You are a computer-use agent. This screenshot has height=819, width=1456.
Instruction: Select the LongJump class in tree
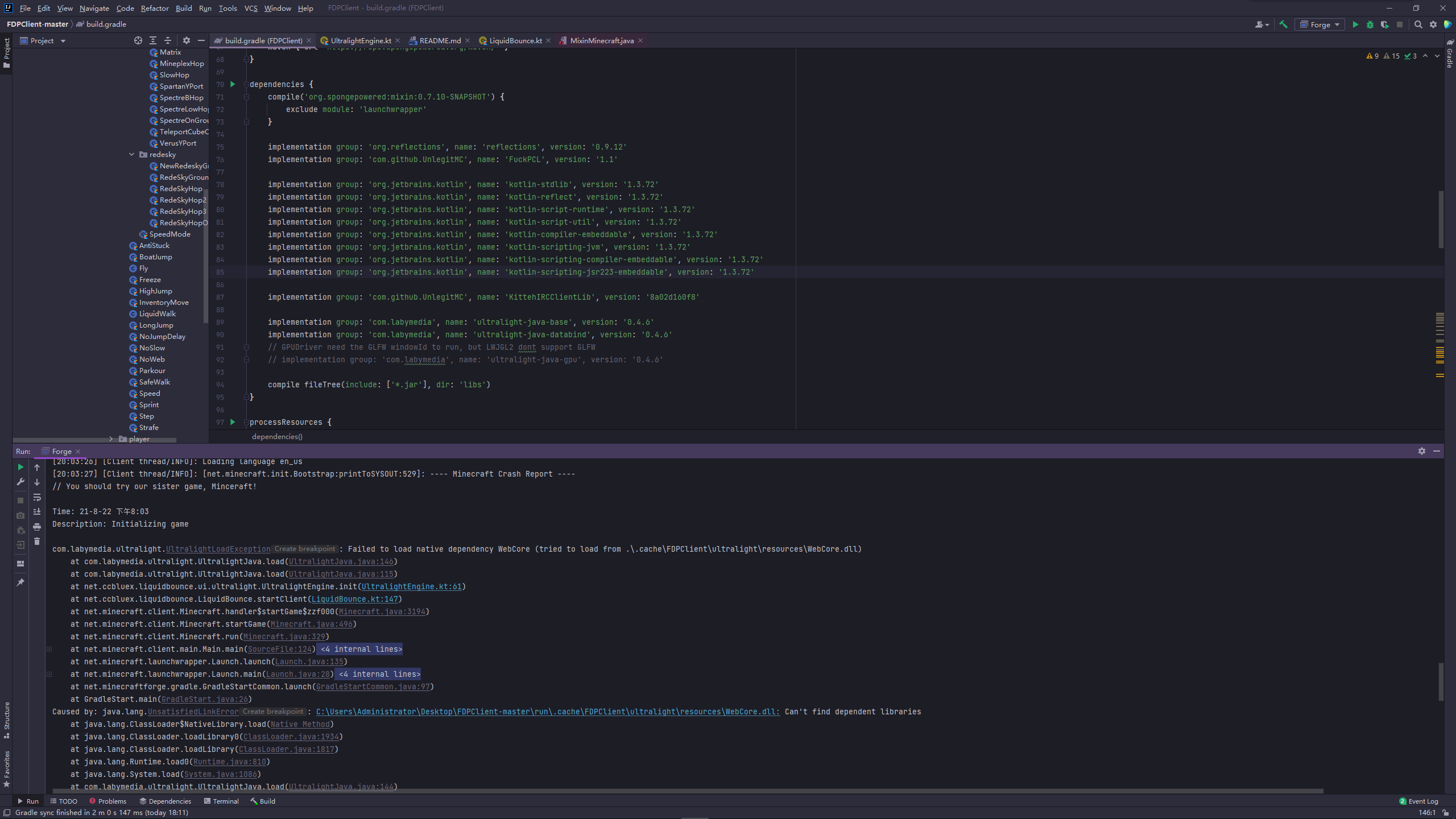tap(156, 325)
